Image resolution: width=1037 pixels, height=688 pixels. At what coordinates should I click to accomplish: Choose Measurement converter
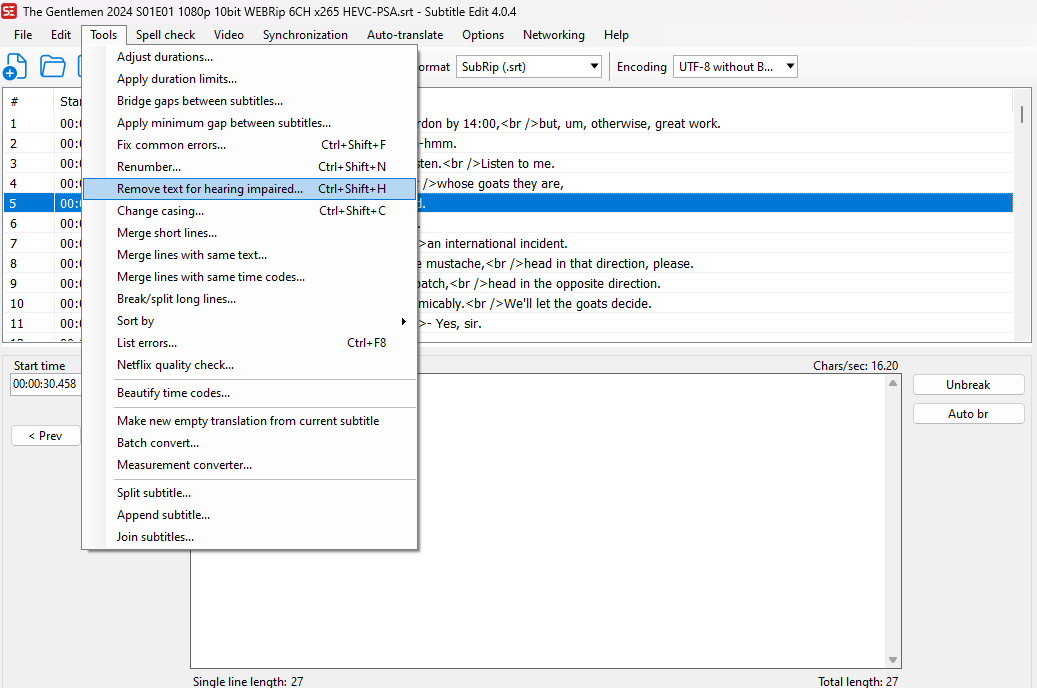[249, 465]
